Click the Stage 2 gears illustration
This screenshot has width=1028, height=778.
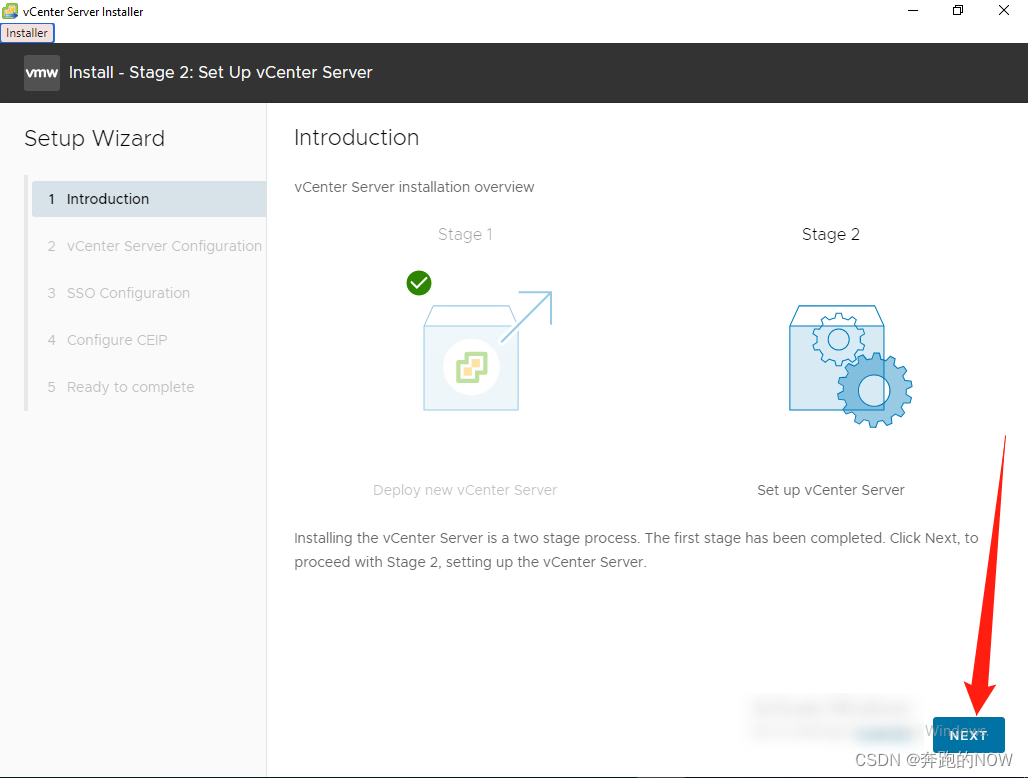(850, 366)
